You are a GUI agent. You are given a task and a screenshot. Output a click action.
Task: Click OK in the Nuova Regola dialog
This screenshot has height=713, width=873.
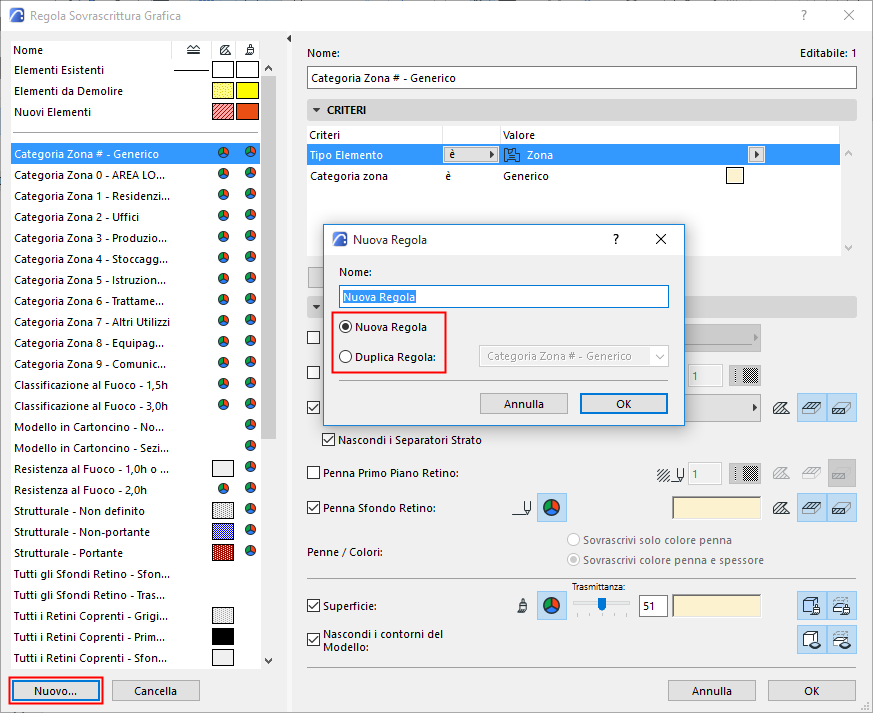click(624, 404)
